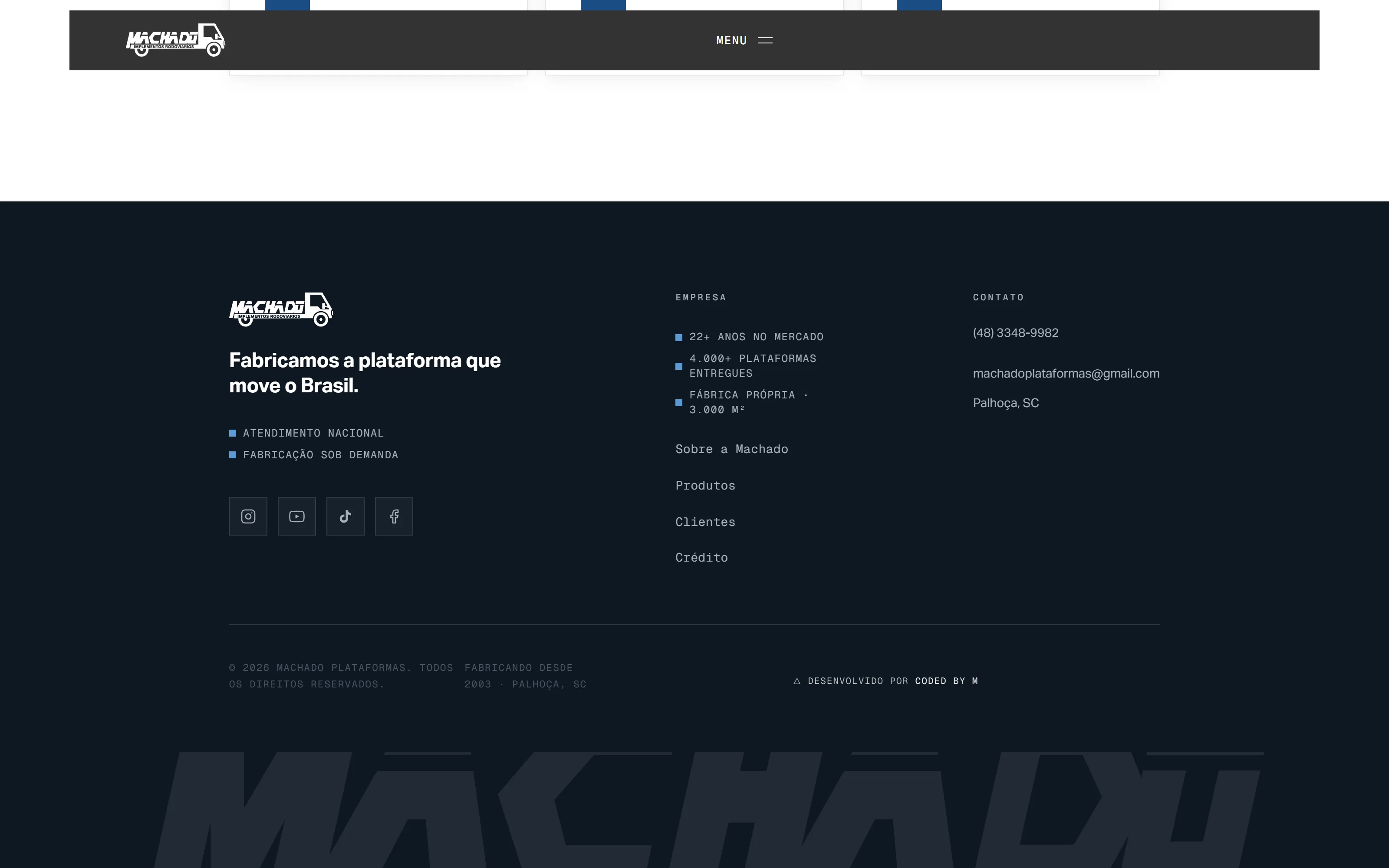Open the Clientes footer link
This screenshot has height=868, width=1389.
point(705,522)
